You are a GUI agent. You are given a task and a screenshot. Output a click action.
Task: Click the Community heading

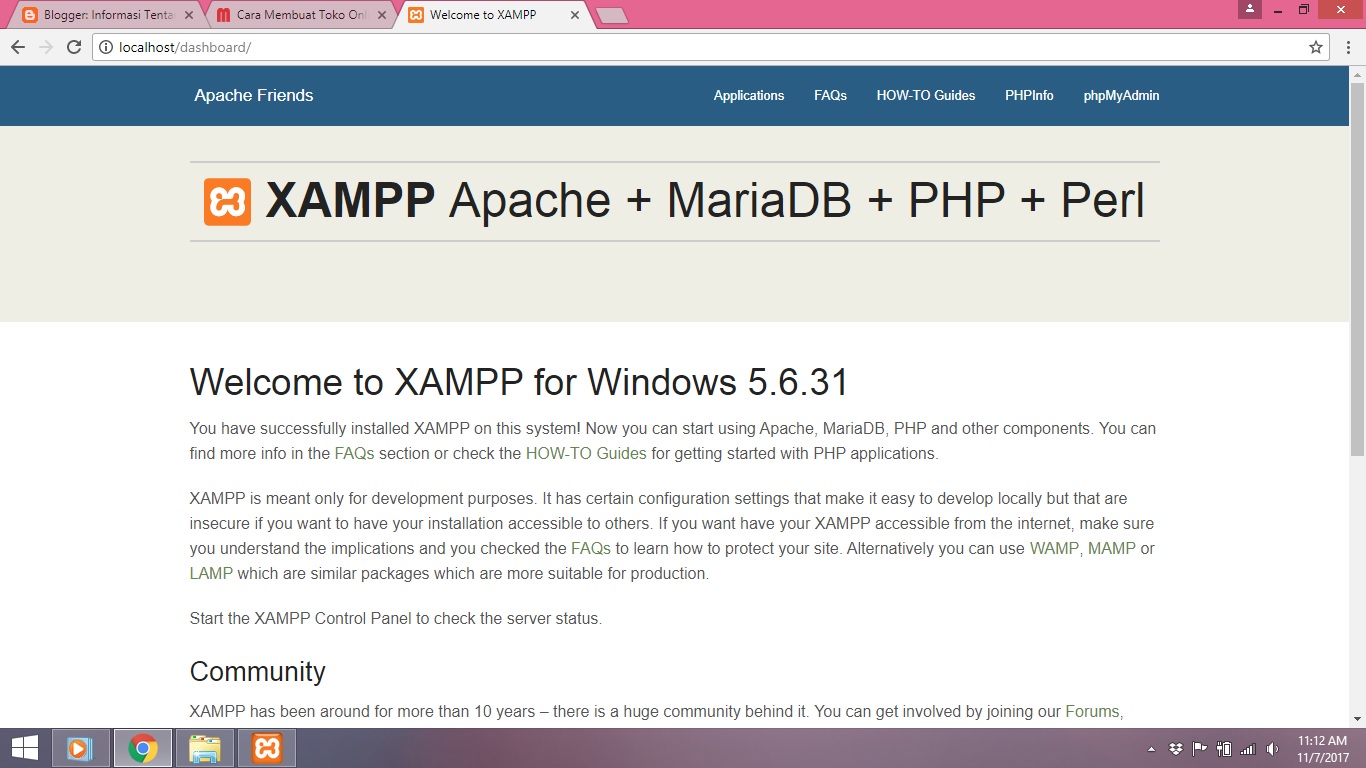click(258, 671)
